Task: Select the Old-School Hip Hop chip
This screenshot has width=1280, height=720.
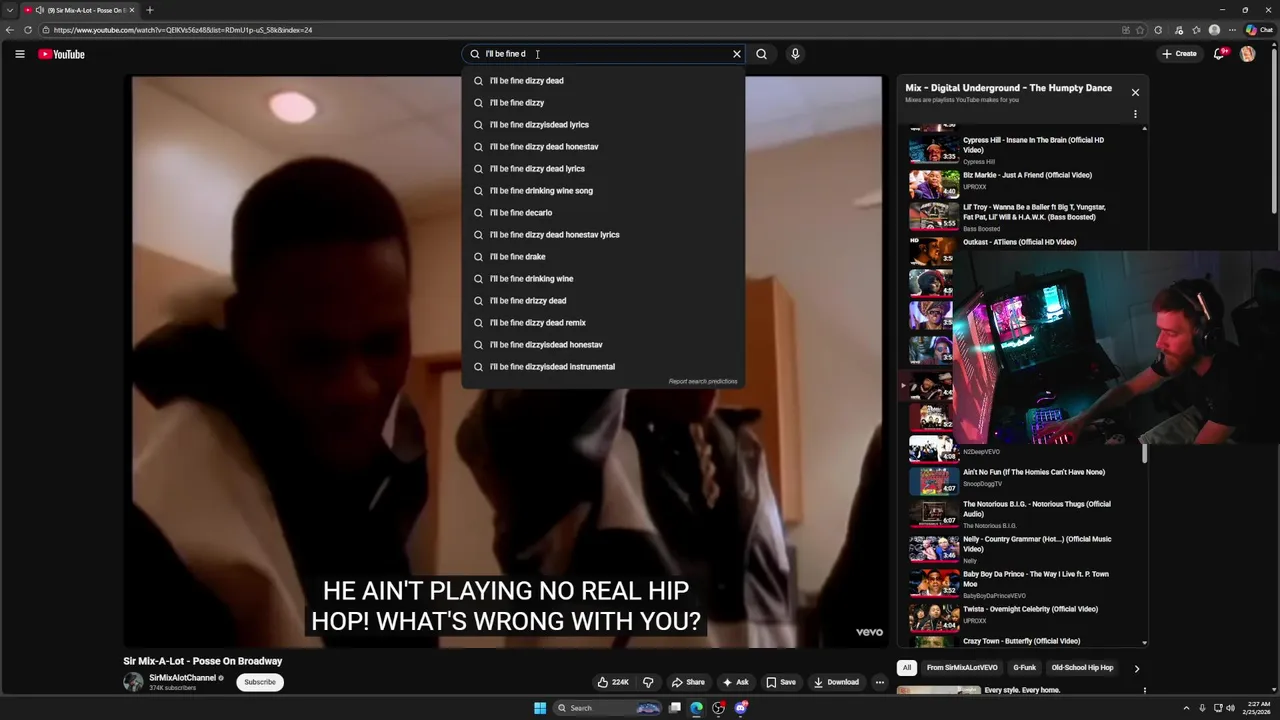Action: click(x=1082, y=668)
